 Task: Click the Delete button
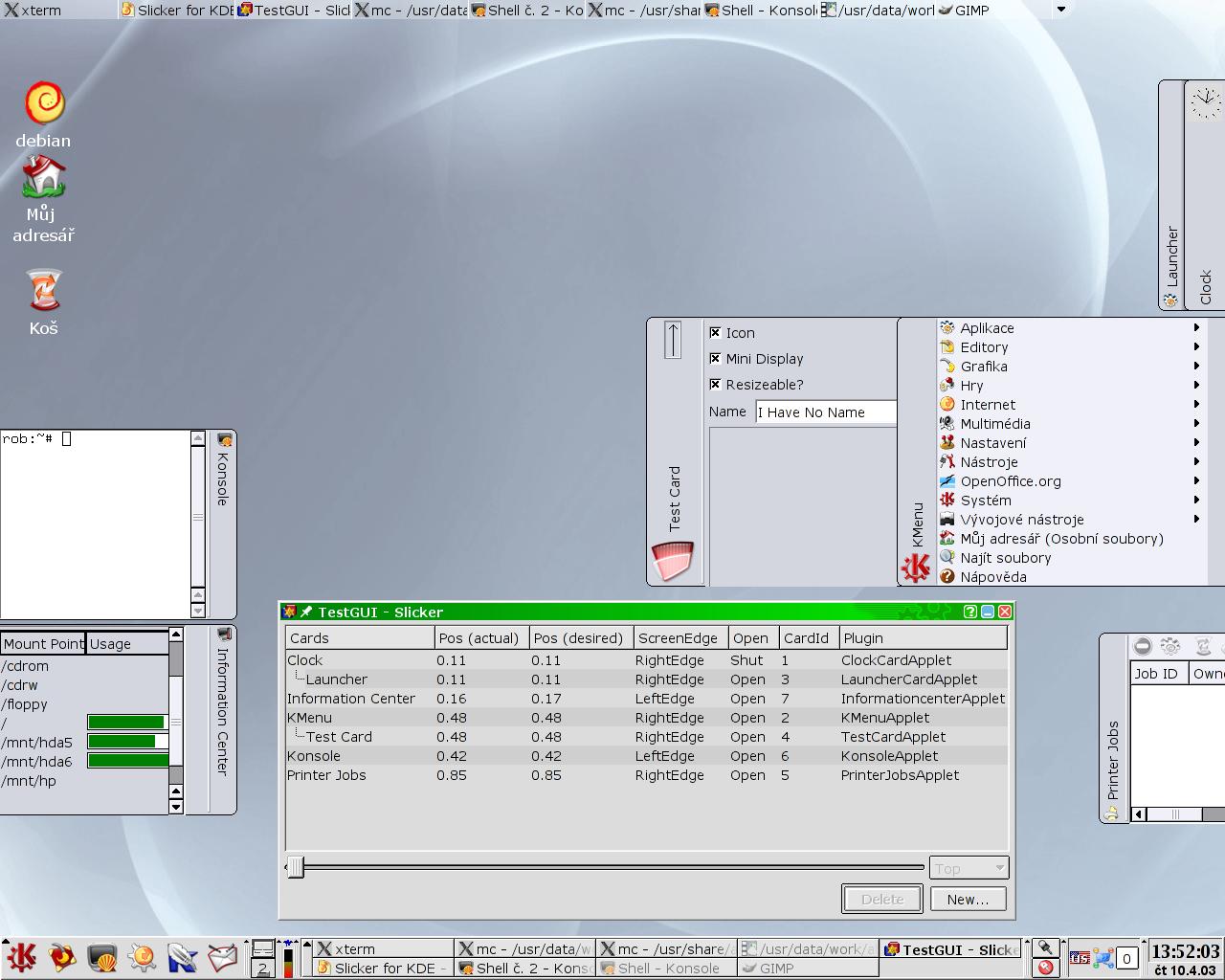(x=881, y=900)
